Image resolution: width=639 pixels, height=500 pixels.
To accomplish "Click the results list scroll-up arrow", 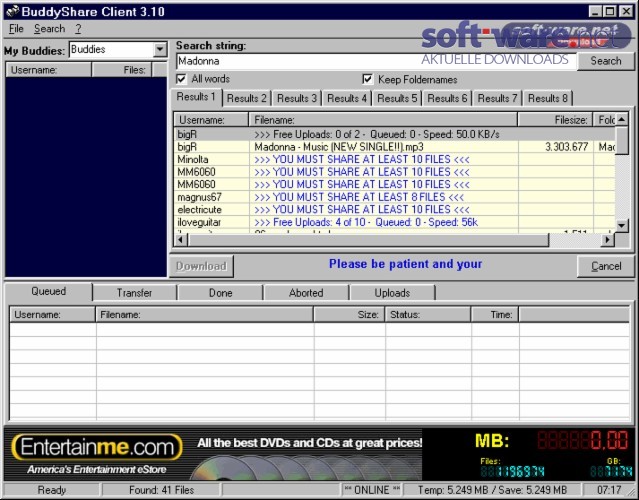I will pyautogui.click(x=621, y=119).
